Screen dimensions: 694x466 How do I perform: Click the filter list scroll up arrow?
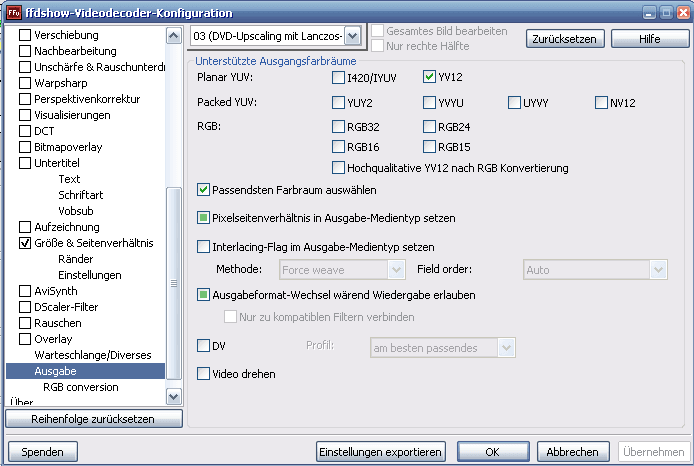(x=174, y=35)
